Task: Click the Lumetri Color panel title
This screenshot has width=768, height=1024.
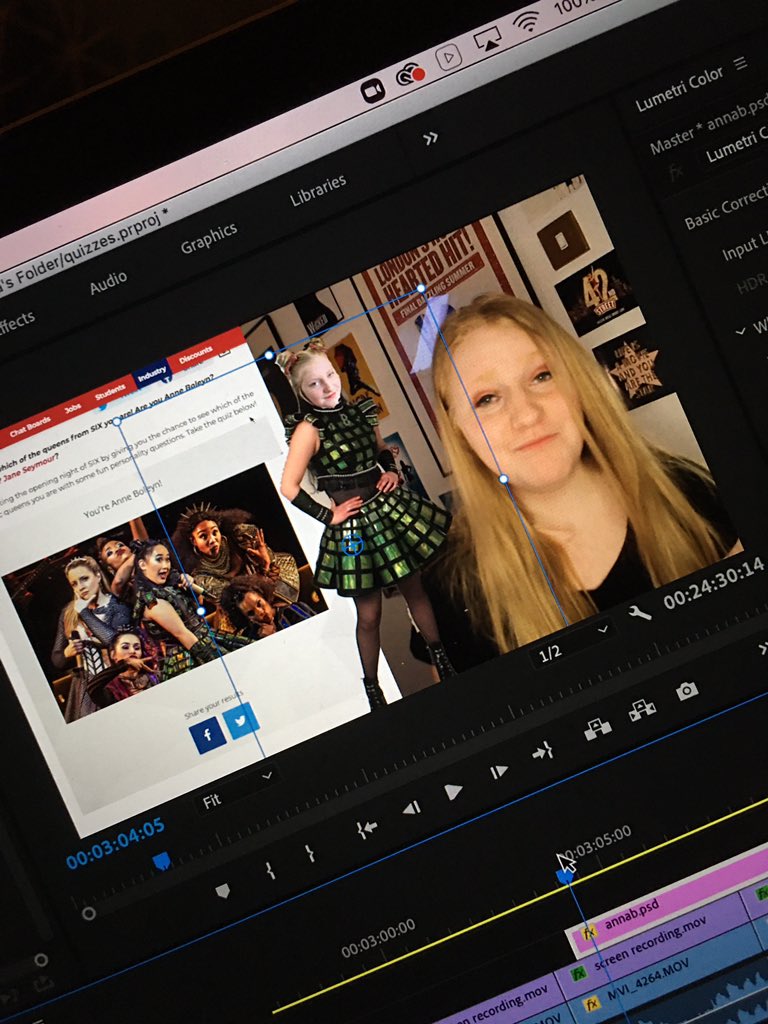Action: [x=679, y=88]
